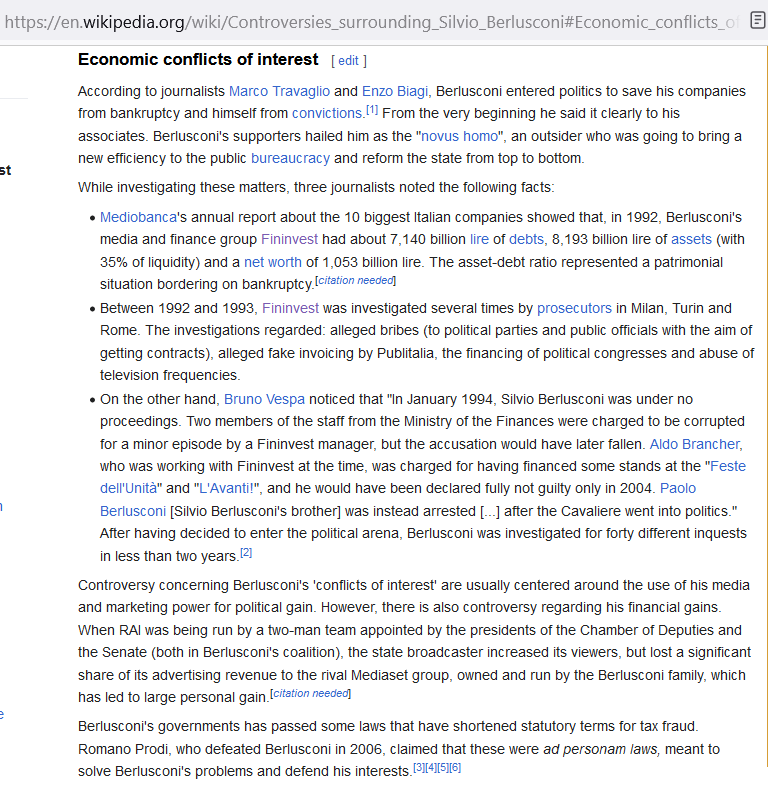
Task: Click citation needed after personal gain sentence
Action: click(x=310, y=694)
